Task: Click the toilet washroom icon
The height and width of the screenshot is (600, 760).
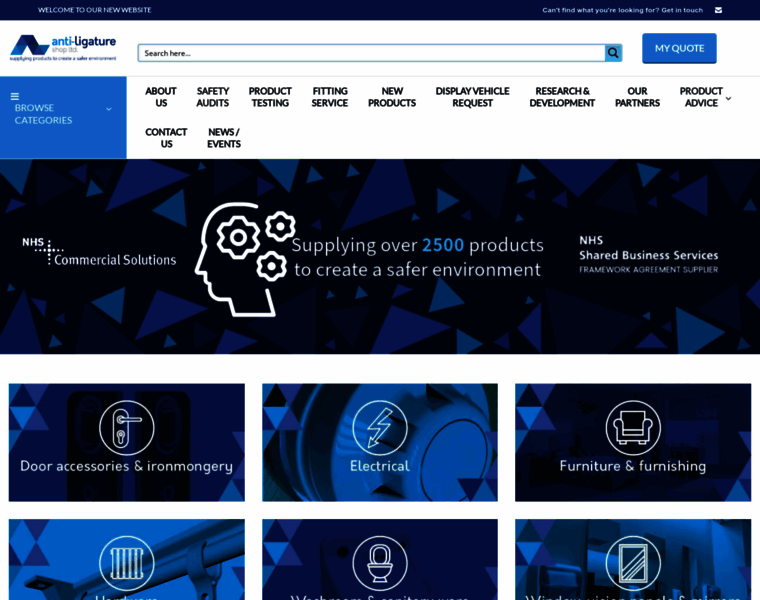Action: [x=380, y=563]
